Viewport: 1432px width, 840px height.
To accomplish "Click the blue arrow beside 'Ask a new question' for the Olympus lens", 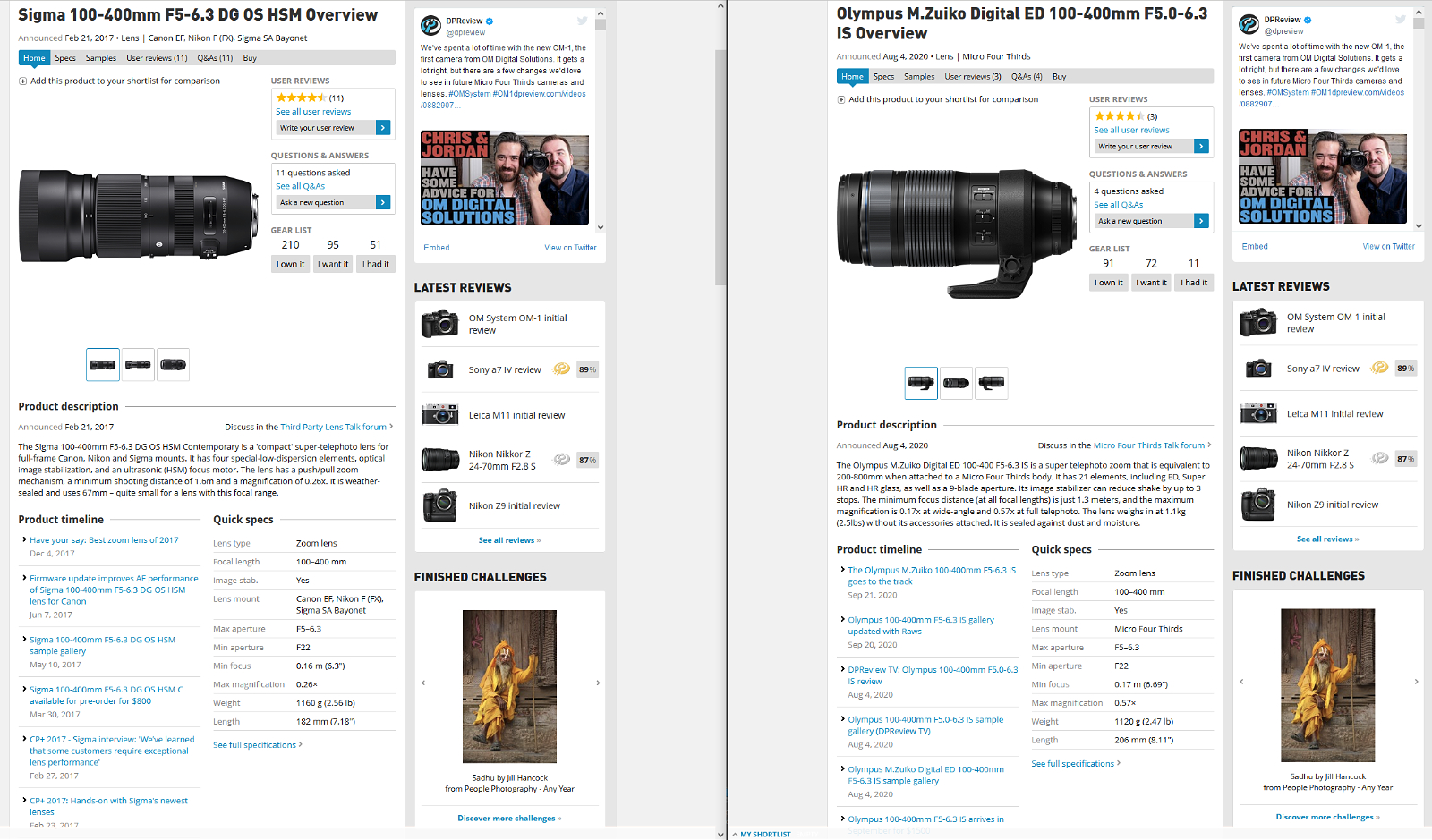I will (x=1201, y=221).
